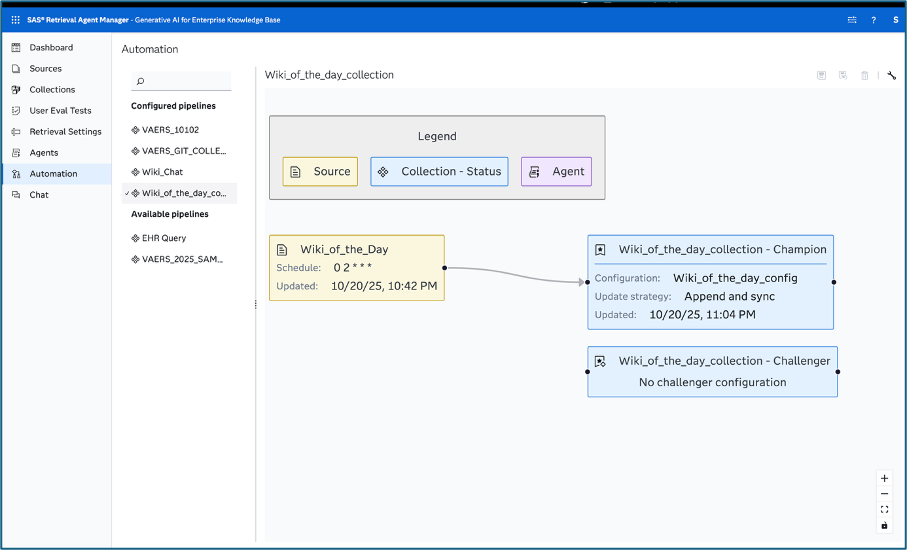Select EHR Query available pipeline

point(179,238)
